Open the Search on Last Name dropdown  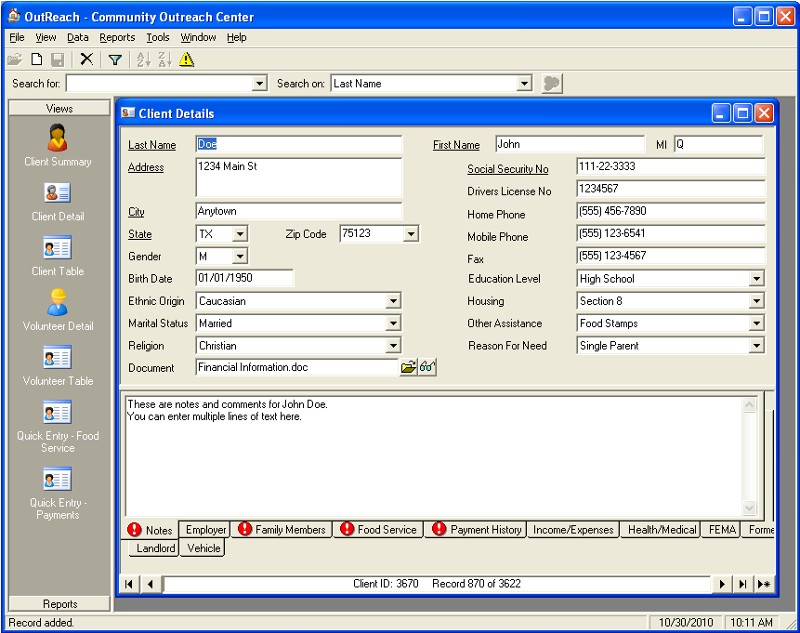pyautogui.click(x=524, y=84)
